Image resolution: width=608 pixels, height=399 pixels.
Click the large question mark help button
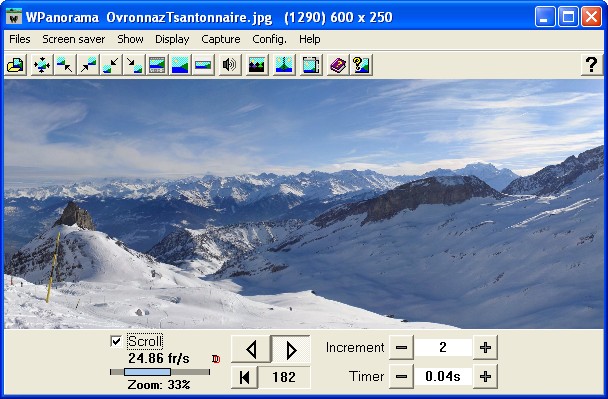[591, 65]
